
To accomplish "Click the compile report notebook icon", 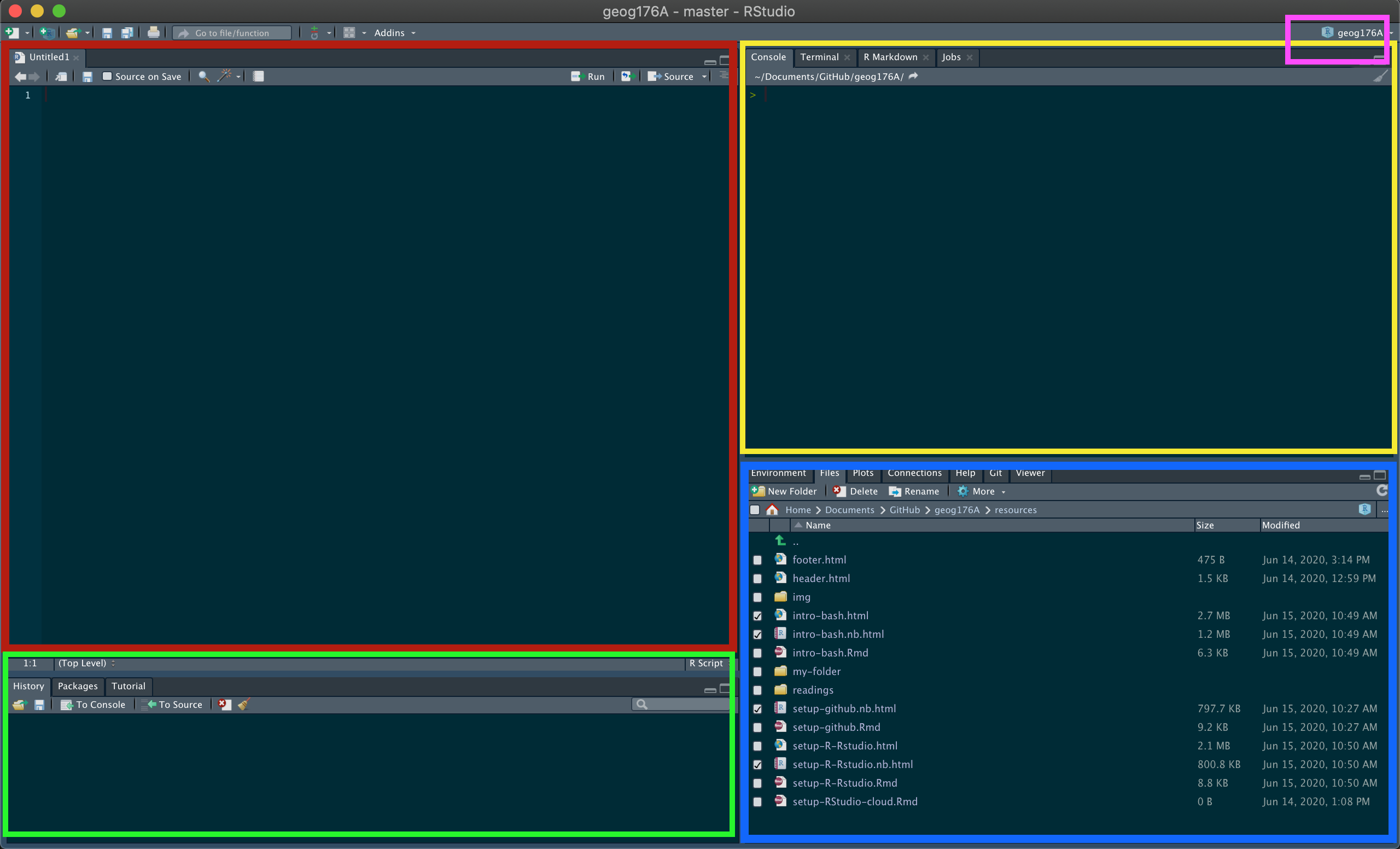I will point(259,76).
